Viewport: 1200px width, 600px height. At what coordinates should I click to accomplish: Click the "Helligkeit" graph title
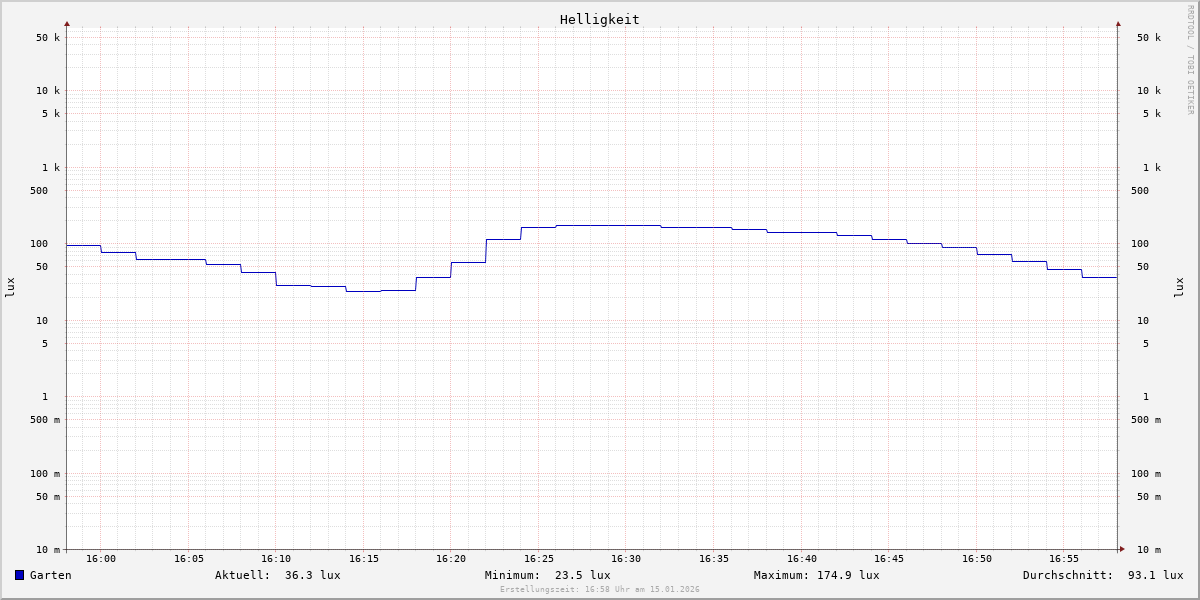point(599,19)
